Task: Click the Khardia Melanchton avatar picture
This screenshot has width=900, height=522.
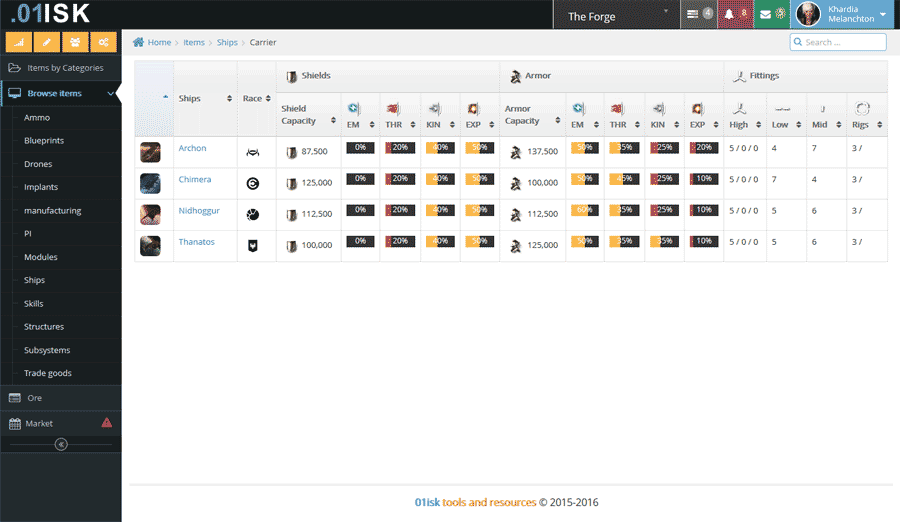Action: 808,14
